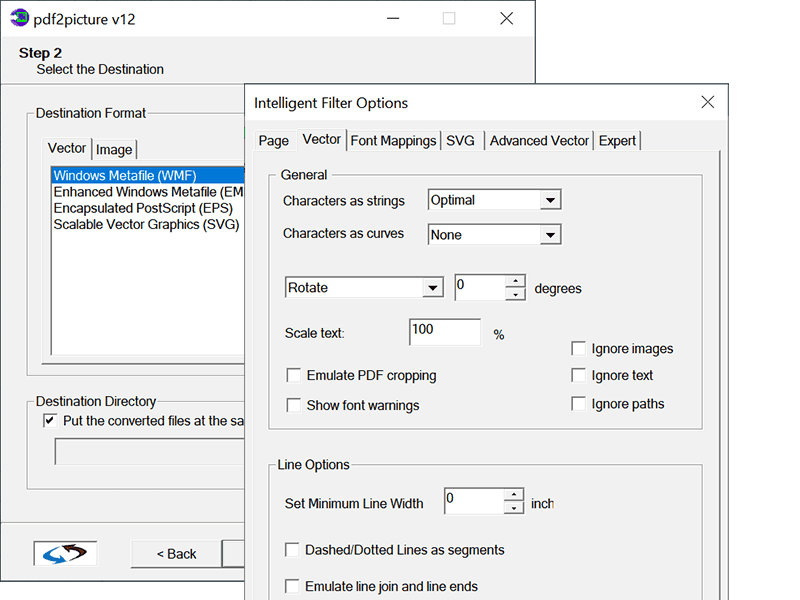Enable Ignore paths checkbox
The height and width of the screenshot is (600, 800).
point(578,404)
